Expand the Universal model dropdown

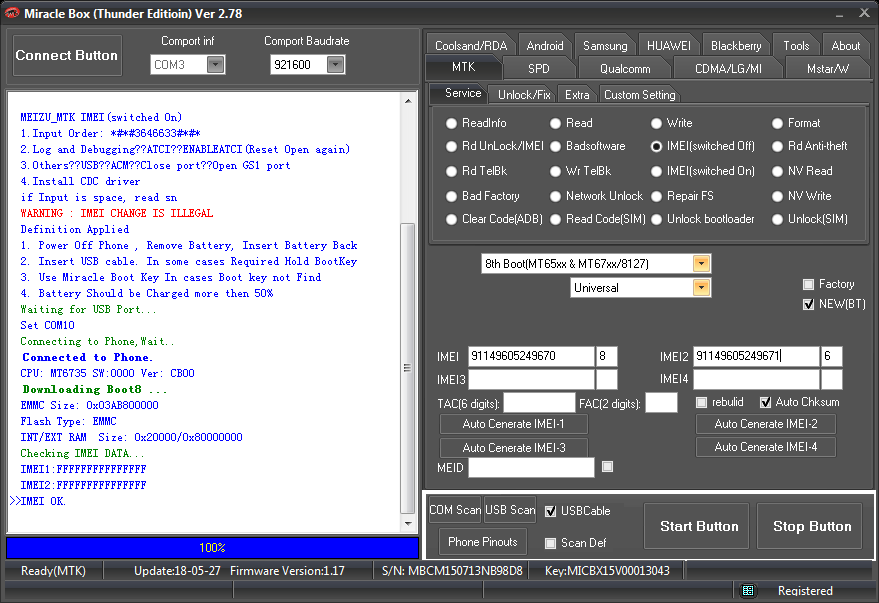point(701,287)
